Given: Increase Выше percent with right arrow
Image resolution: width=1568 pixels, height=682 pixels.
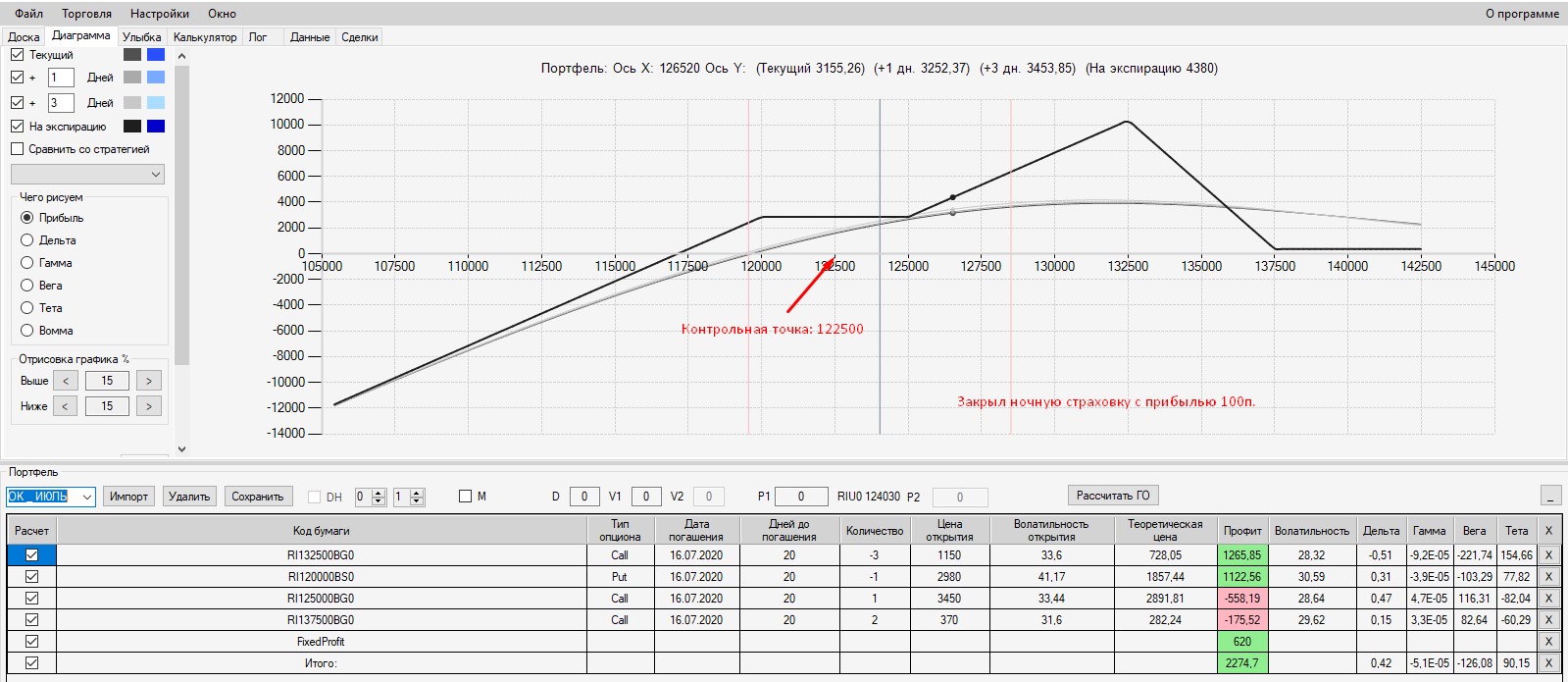Looking at the screenshot, I should tap(149, 381).
